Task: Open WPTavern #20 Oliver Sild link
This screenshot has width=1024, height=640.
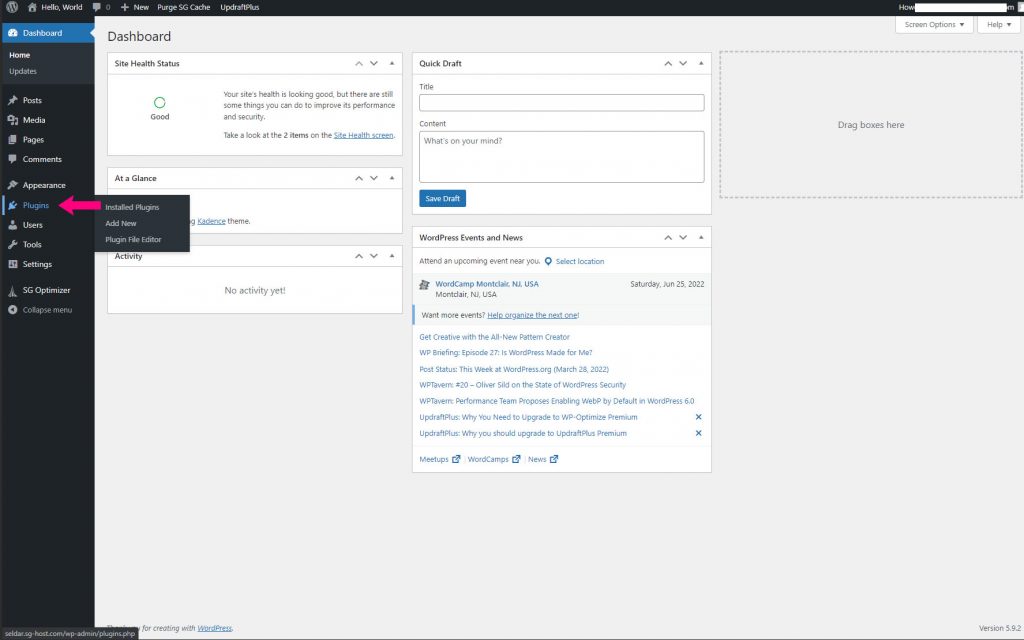Action: (x=522, y=385)
